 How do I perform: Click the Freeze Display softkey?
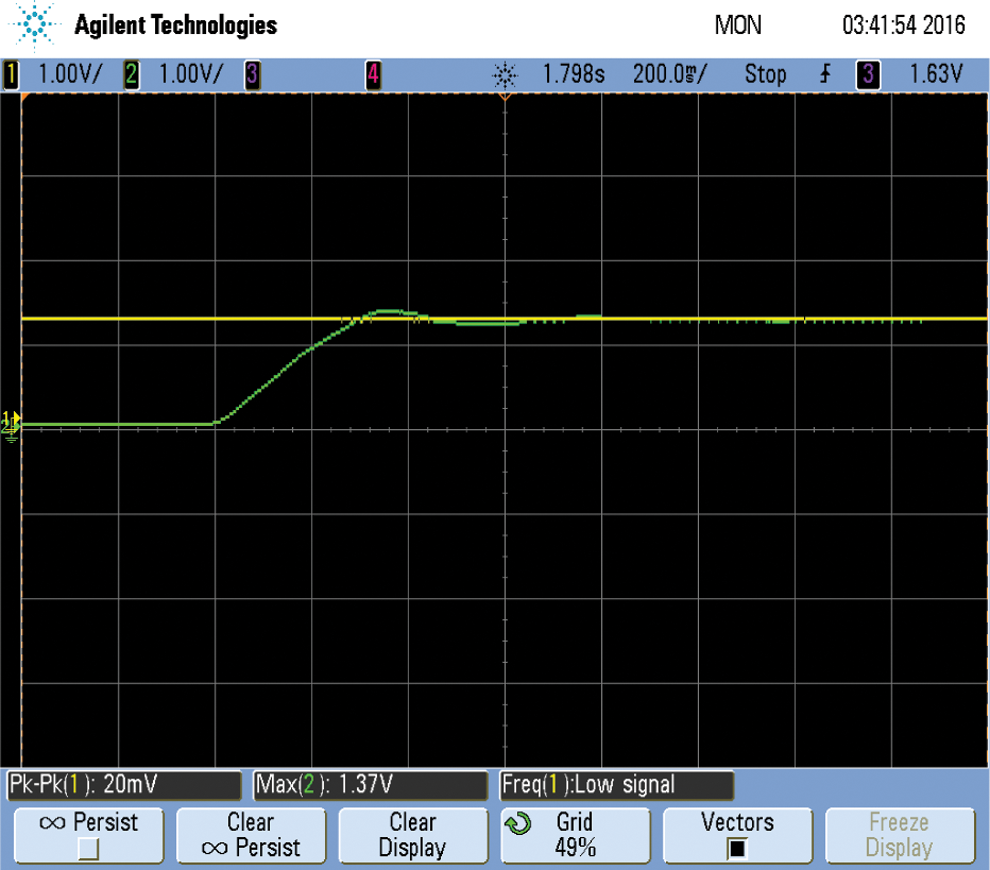(x=899, y=835)
